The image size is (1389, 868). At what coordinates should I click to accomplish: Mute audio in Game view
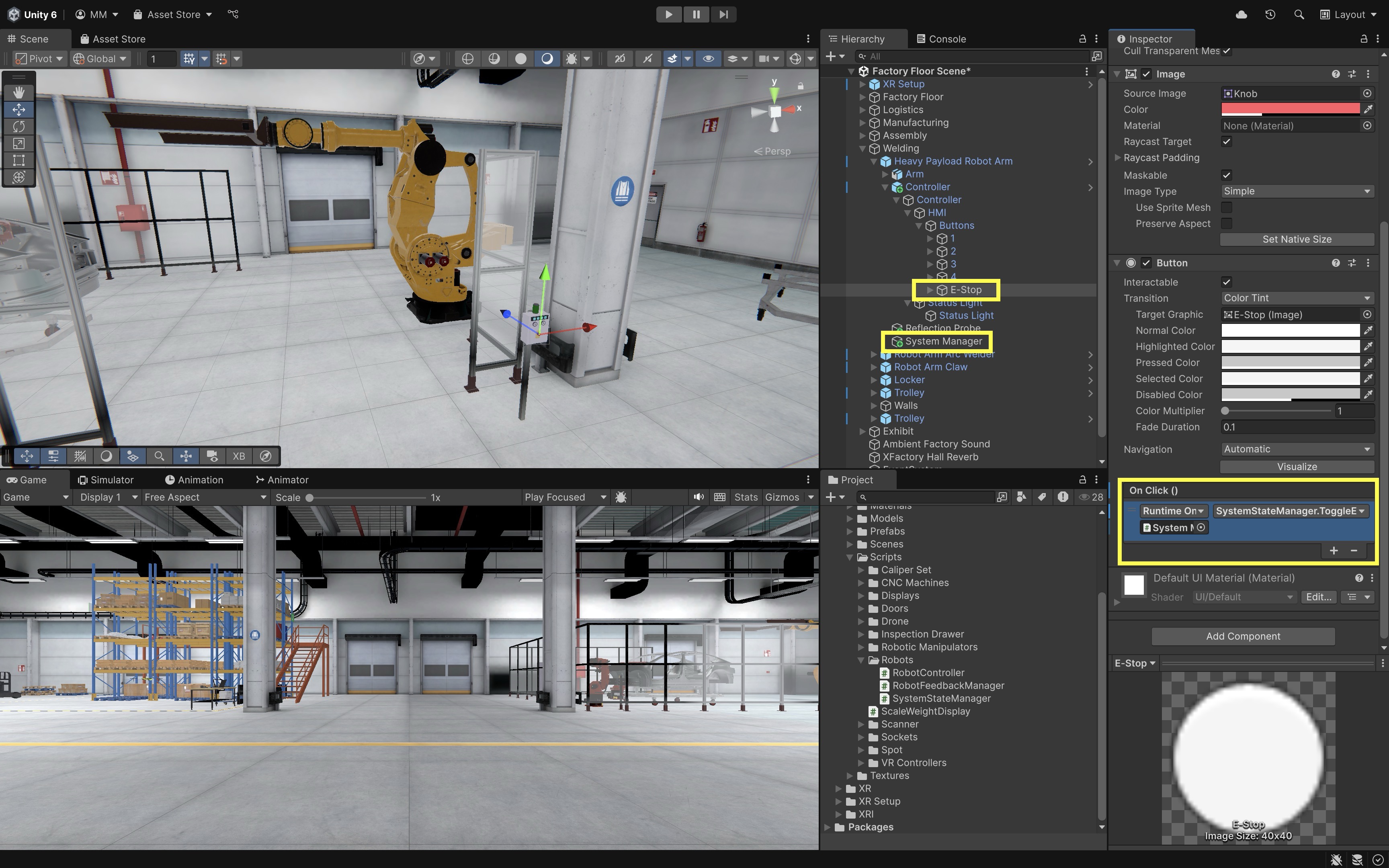coord(698,497)
